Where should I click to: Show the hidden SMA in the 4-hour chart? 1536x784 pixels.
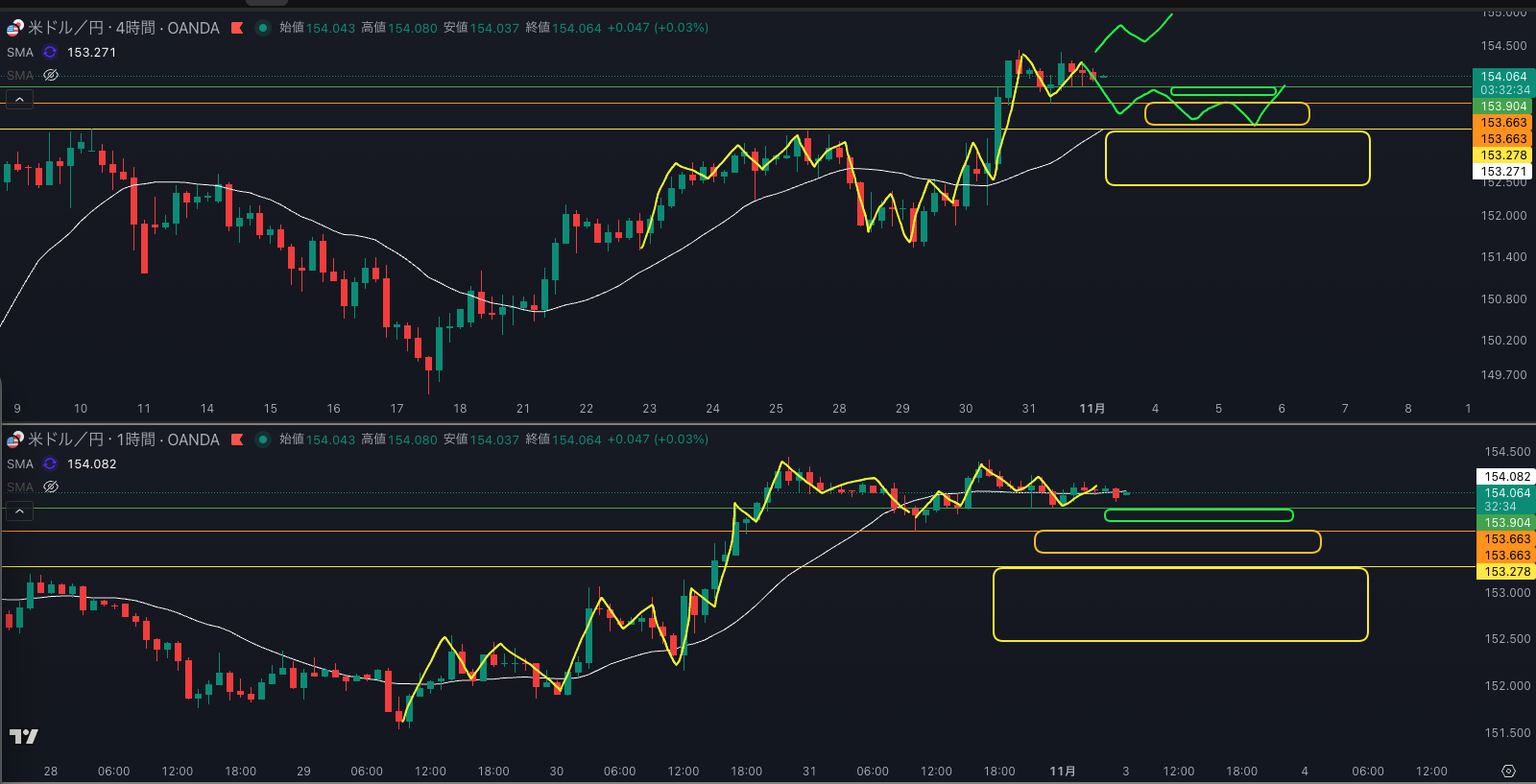pyautogui.click(x=51, y=75)
